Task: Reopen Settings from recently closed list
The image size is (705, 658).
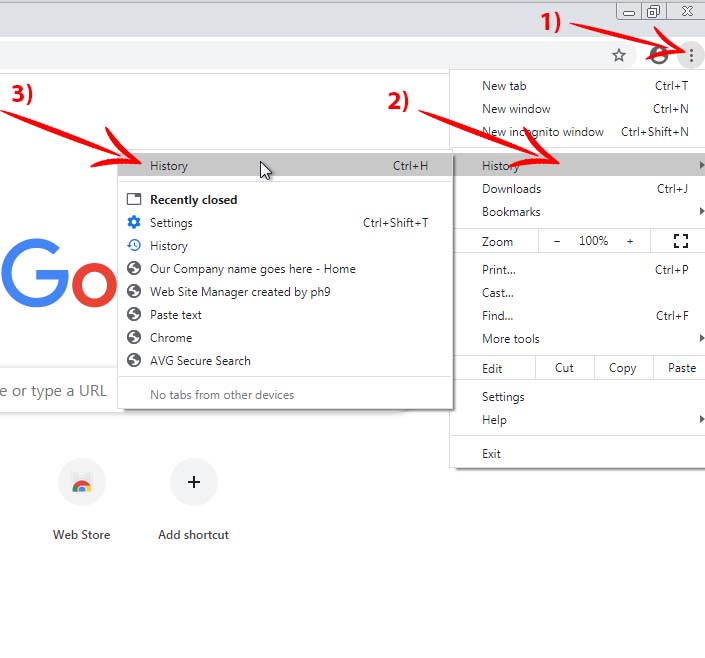Action: point(171,223)
